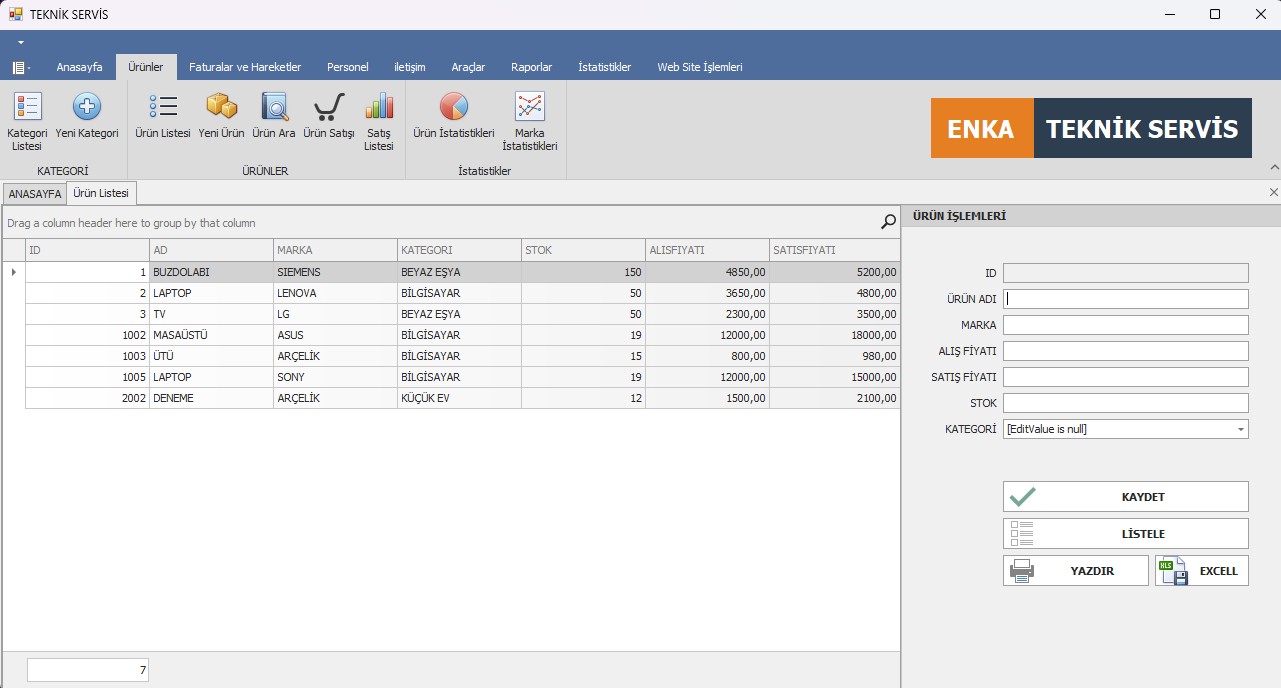Screen dimensions: 1281x688
Task: Open Marka İstatistikleri line chart
Action: point(529,108)
